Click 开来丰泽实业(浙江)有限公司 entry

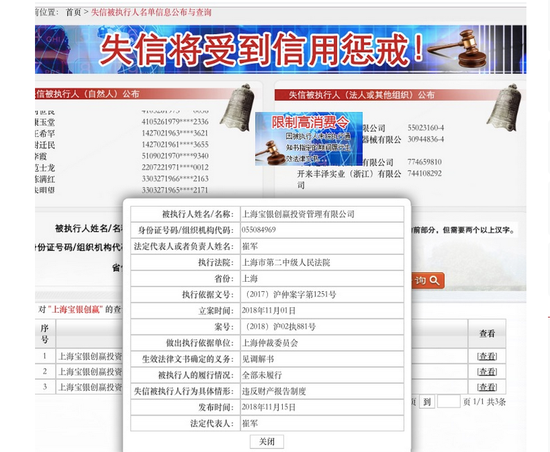coord(349,179)
